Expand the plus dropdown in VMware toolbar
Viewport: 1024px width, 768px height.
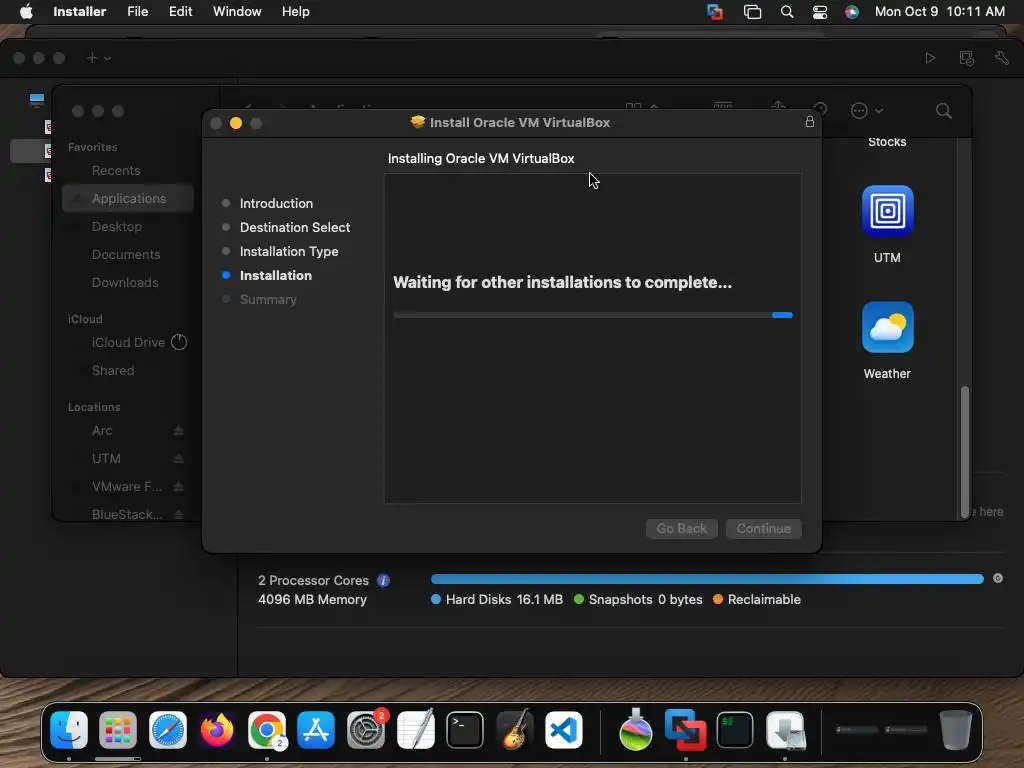99,58
